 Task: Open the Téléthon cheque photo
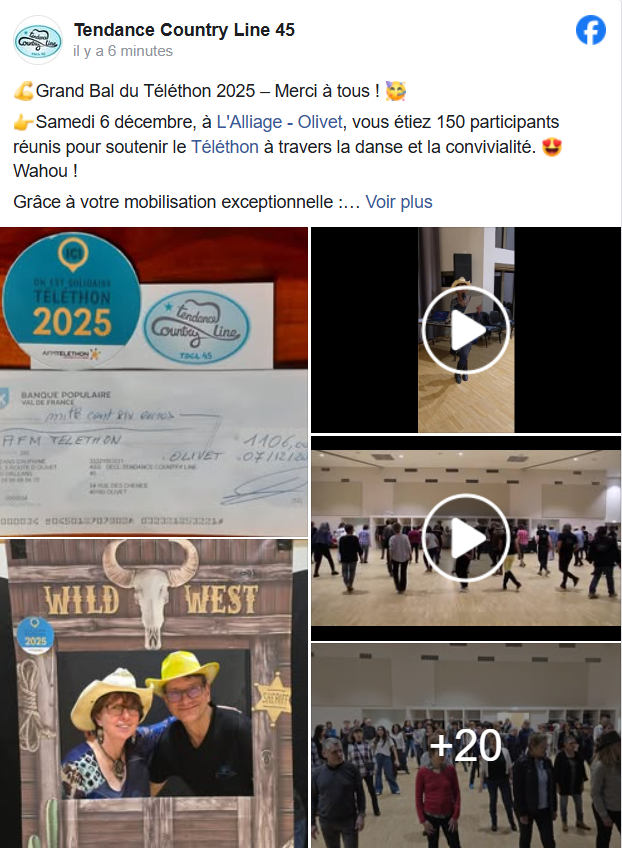tap(154, 381)
